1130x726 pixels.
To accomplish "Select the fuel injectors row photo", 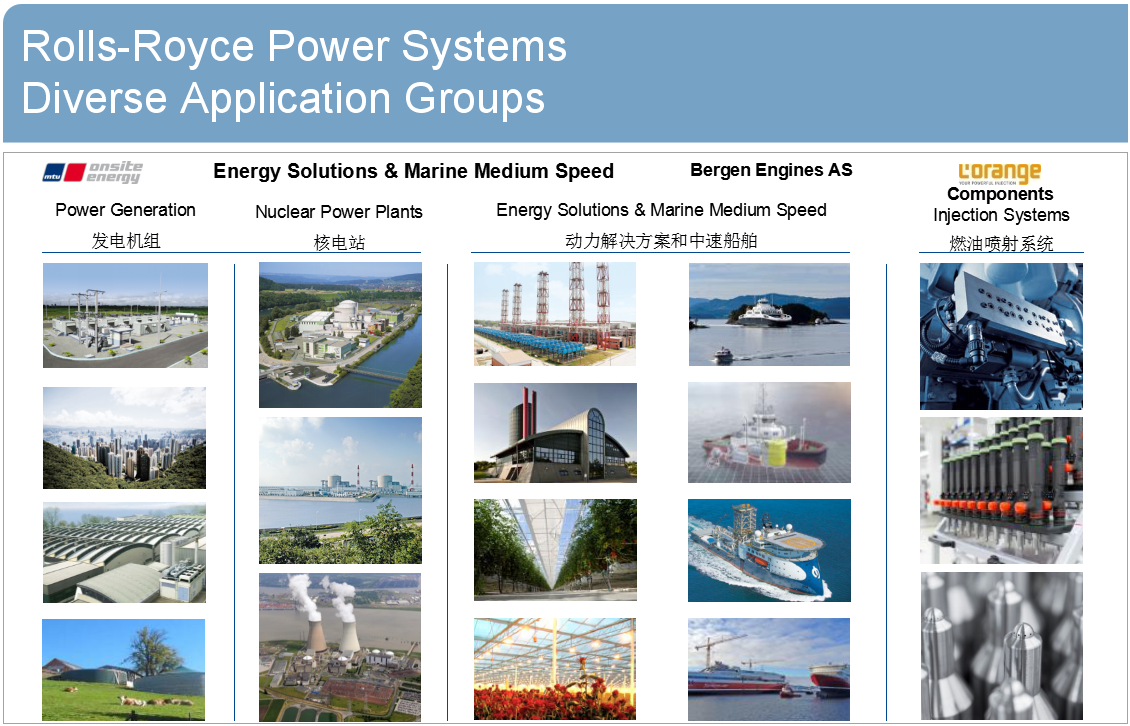I will (x=1001, y=490).
